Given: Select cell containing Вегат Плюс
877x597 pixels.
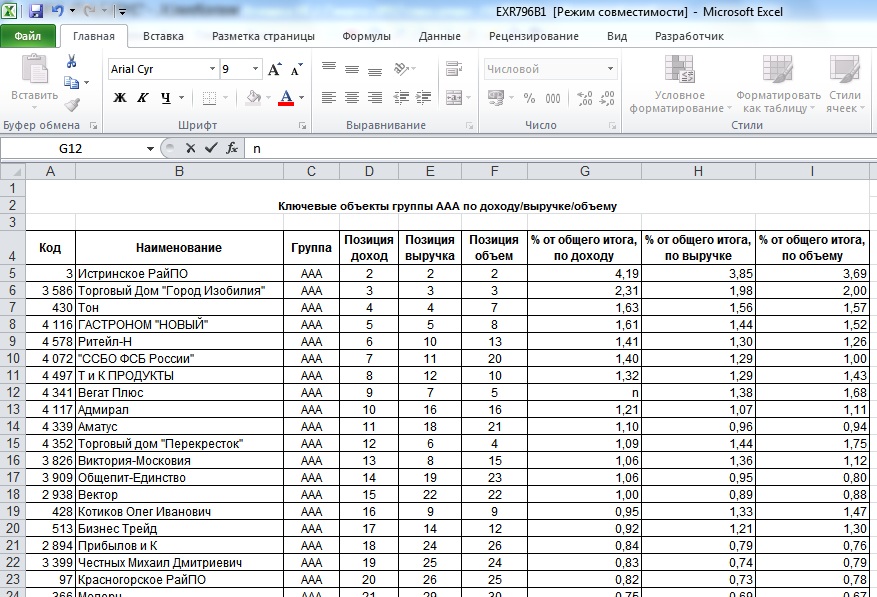Looking at the screenshot, I should (180, 393).
